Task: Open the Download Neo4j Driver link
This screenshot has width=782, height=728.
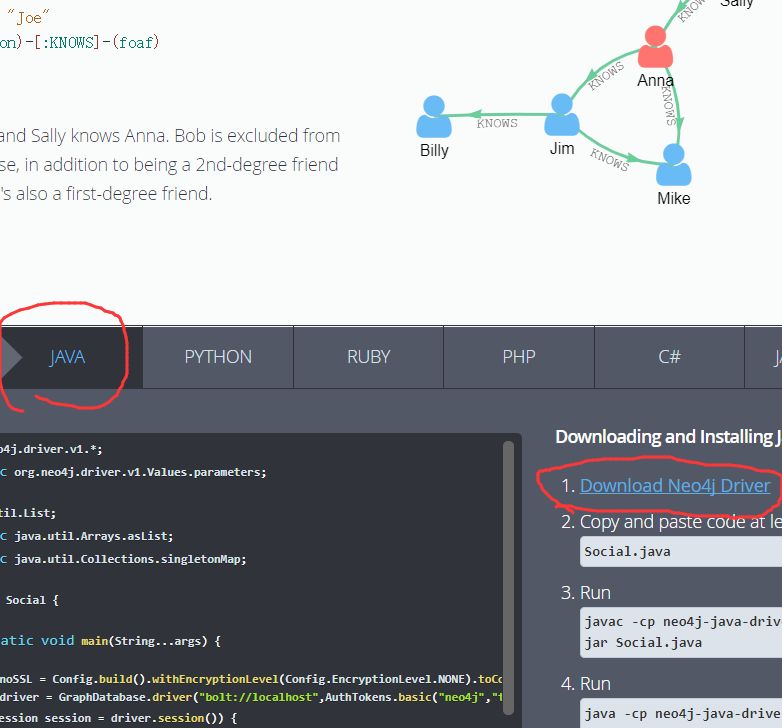Action: pyautogui.click(x=675, y=486)
